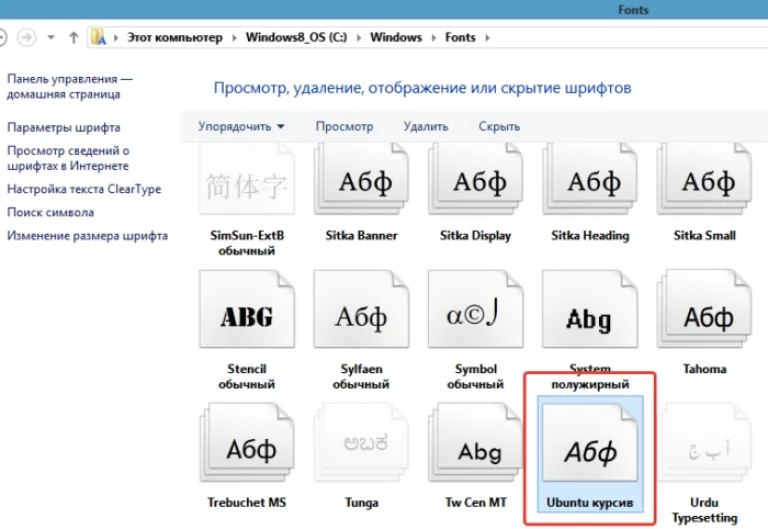Click the Просмотр toolbar command
The image size is (768, 529).
(x=344, y=126)
